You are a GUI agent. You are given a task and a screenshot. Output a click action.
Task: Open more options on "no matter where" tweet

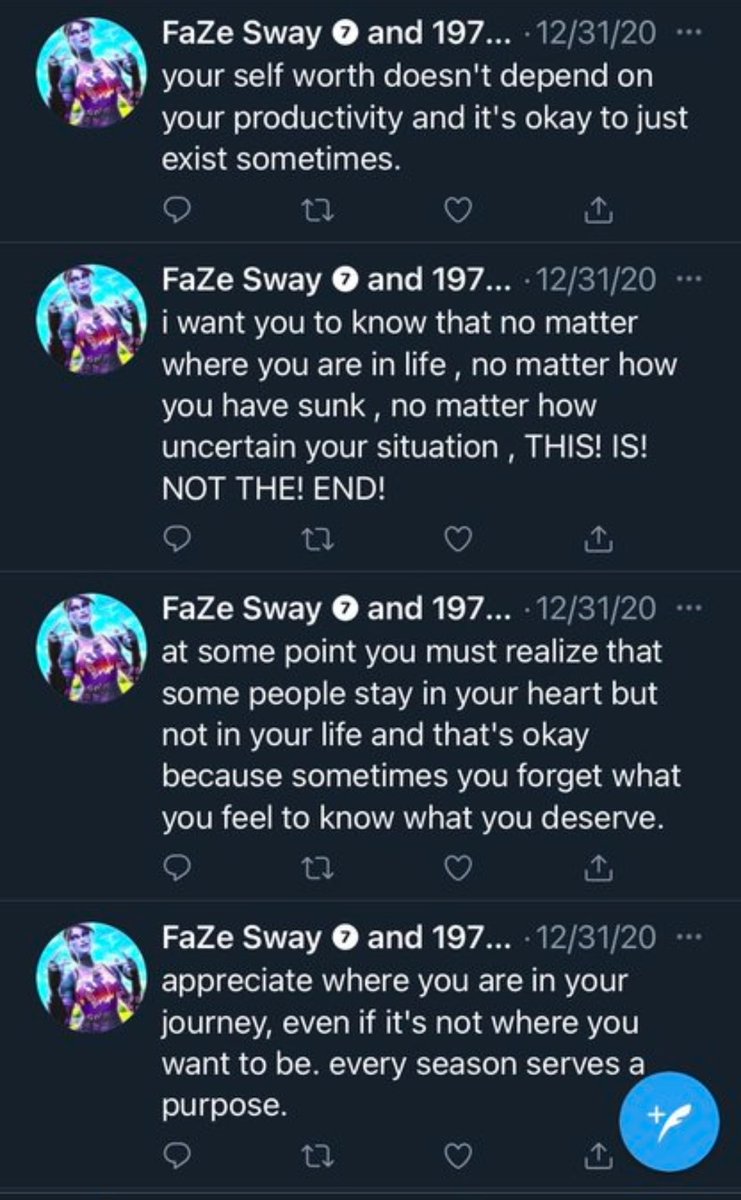pyautogui.click(x=689, y=279)
